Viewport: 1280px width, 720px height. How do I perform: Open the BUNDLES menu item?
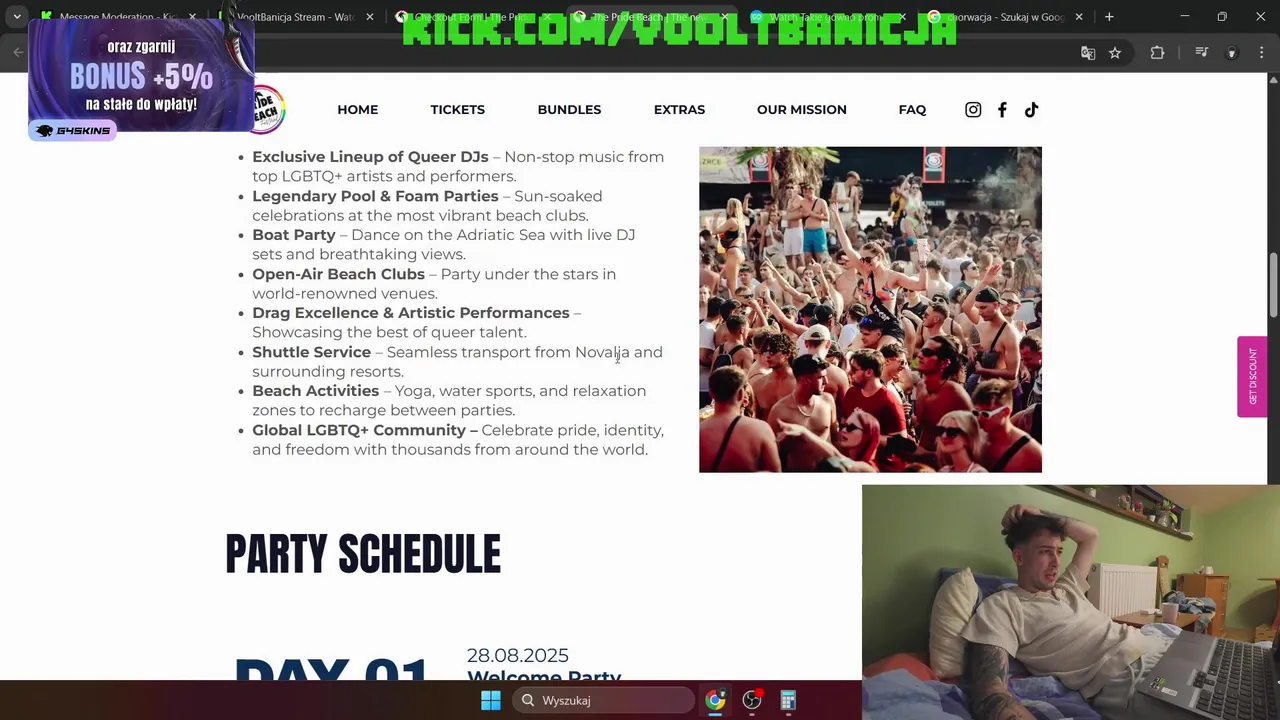tap(569, 110)
